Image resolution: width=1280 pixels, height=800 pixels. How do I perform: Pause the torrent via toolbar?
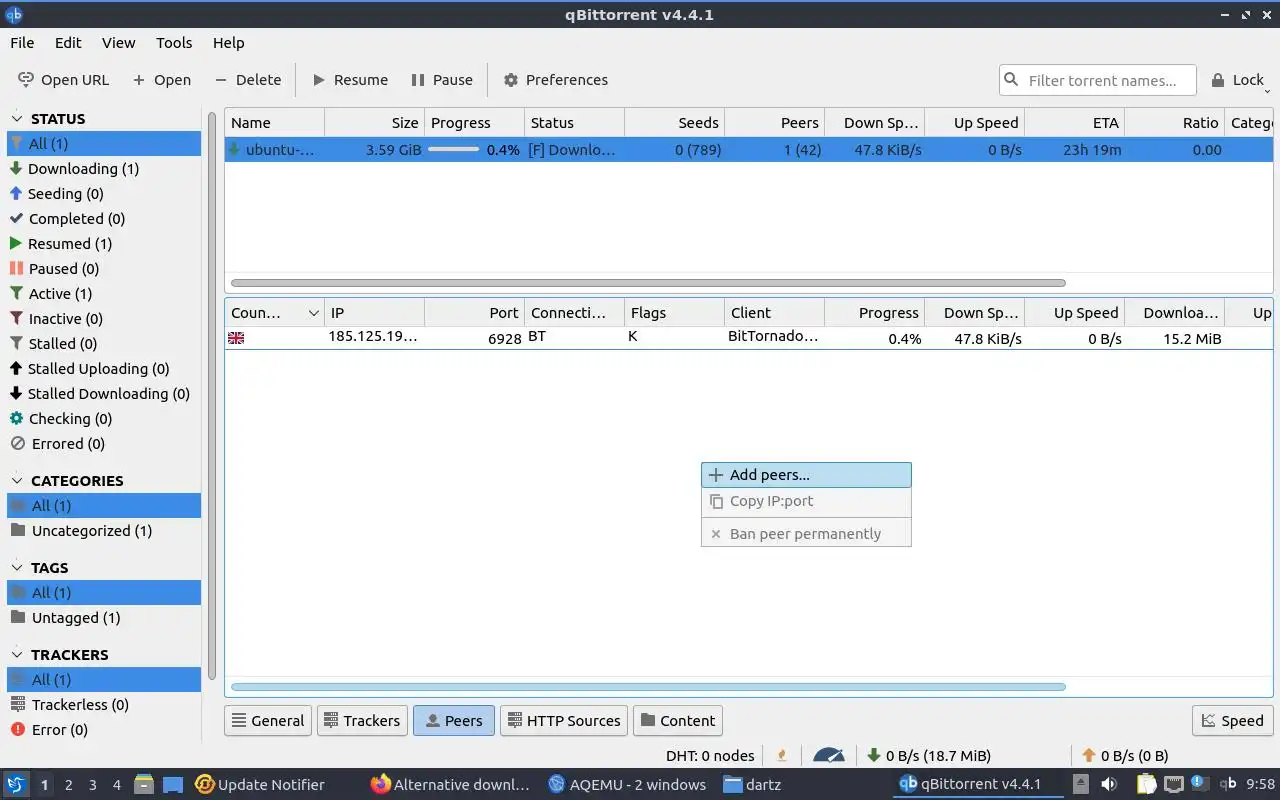[x=442, y=80]
